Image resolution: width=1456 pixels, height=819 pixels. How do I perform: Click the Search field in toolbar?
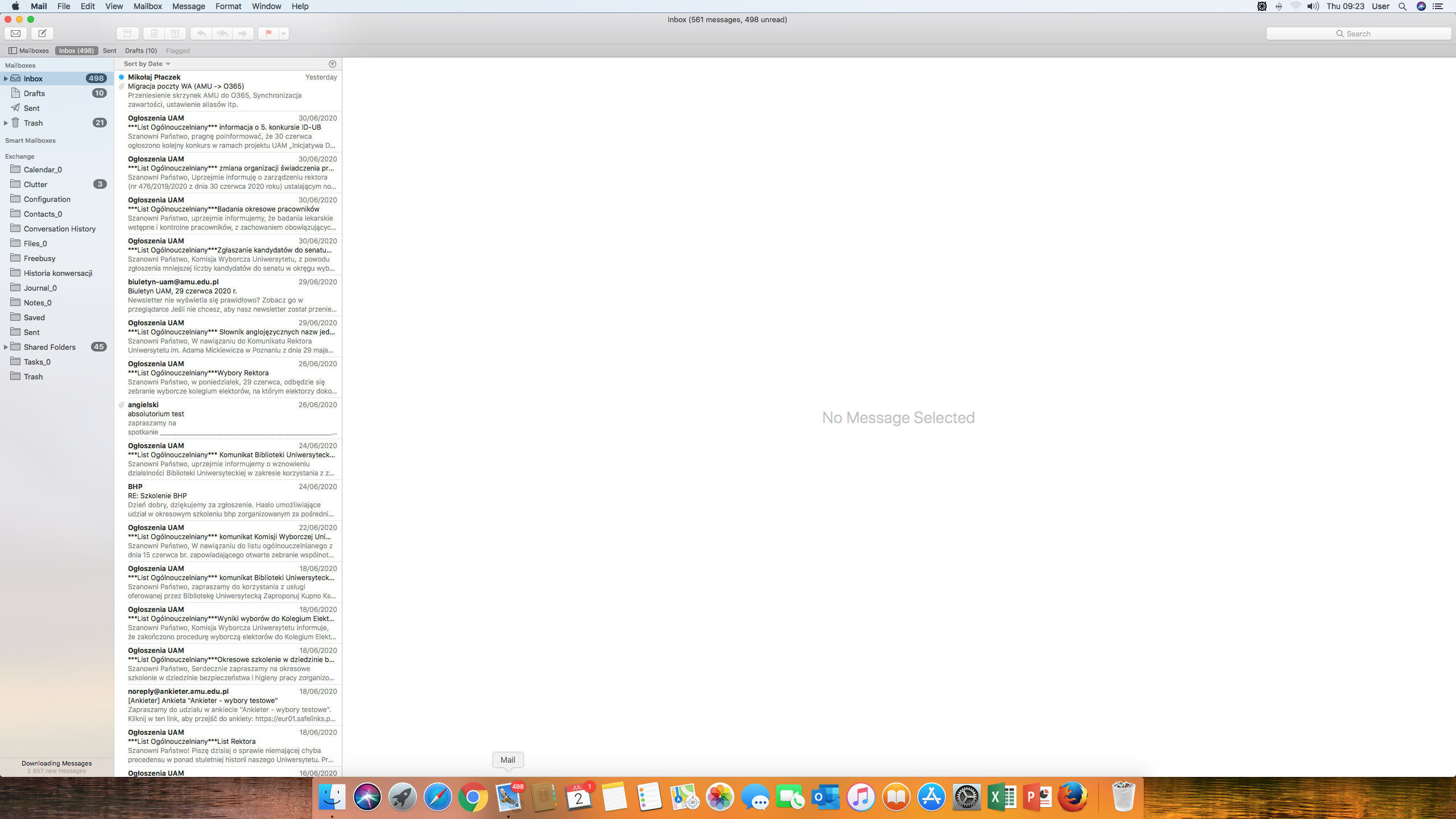[x=1358, y=34]
